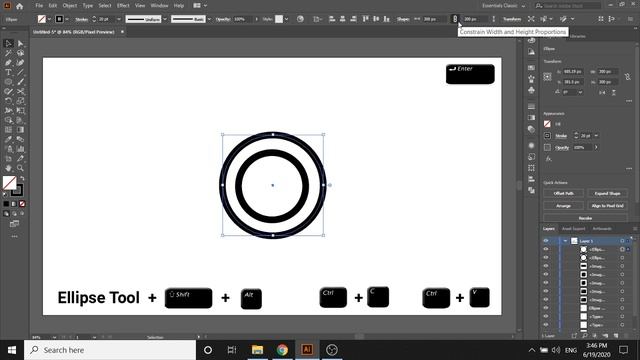The height and width of the screenshot is (360, 640).
Task: Click the Windows taskbar 'Search here' box
Action: [x=111, y=350]
